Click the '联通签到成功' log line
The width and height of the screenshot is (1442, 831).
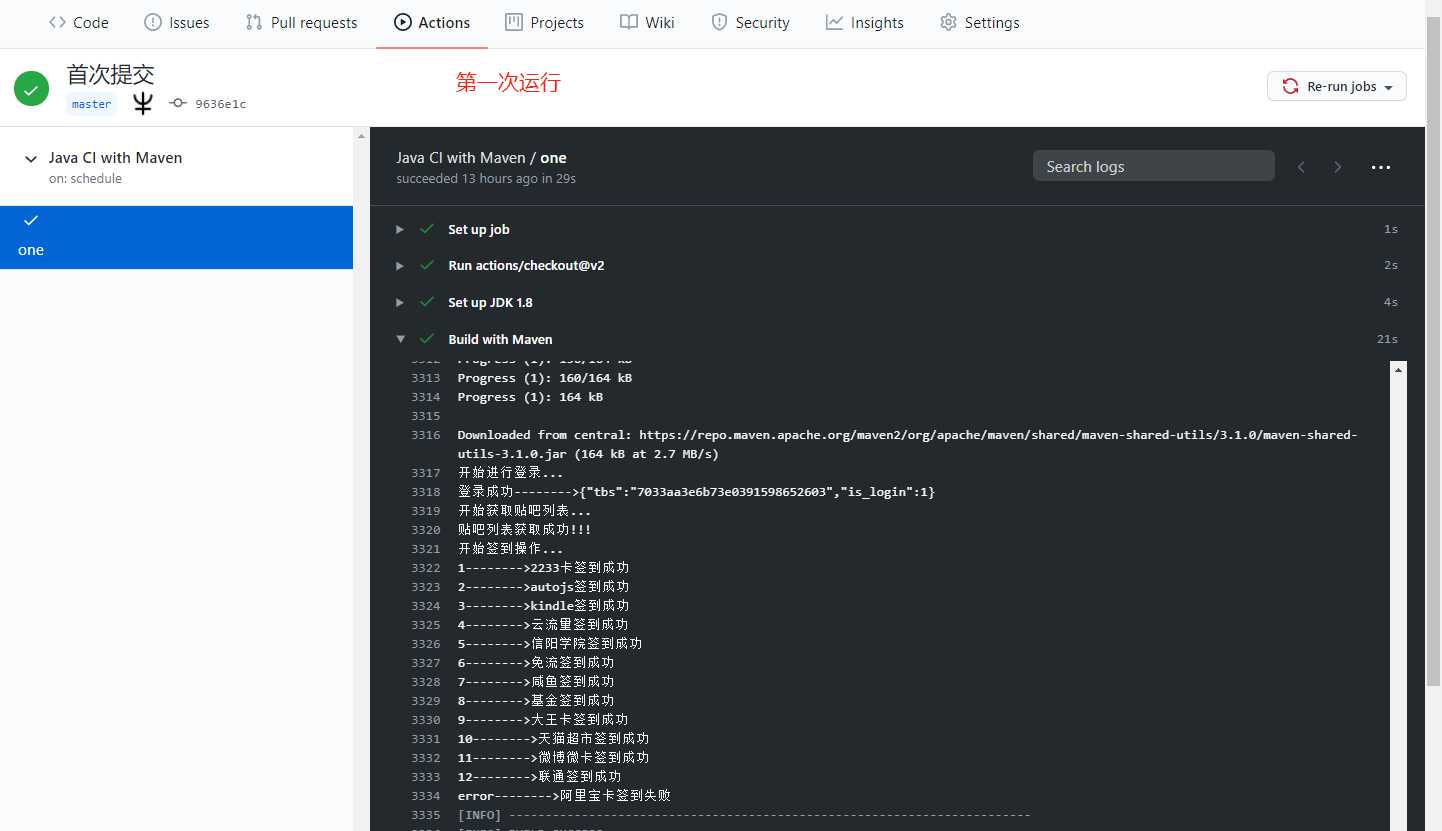539,777
